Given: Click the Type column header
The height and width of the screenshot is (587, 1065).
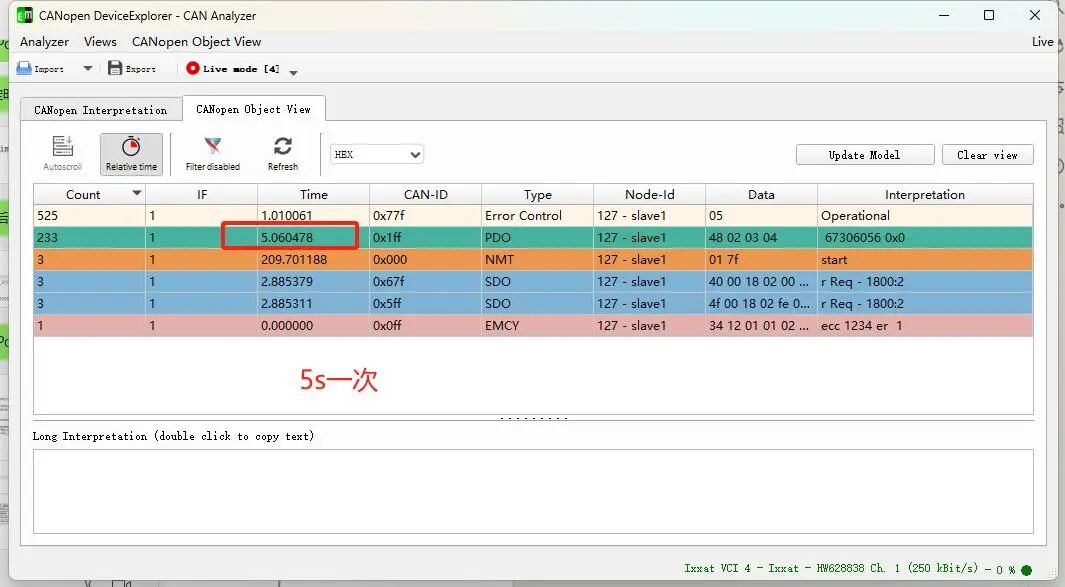Looking at the screenshot, I should click(538, 194).
